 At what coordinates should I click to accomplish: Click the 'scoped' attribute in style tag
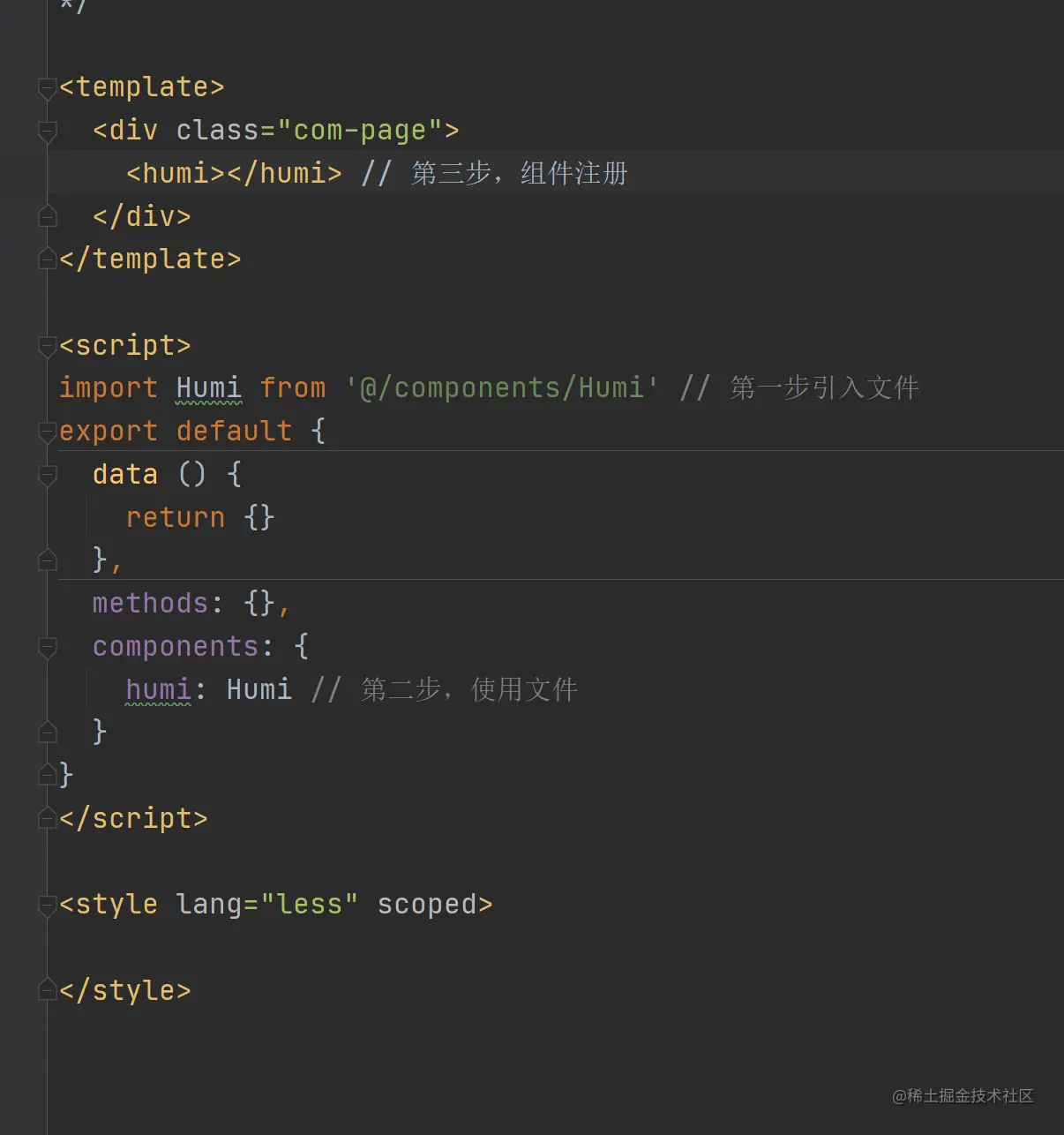coord(427,906)
